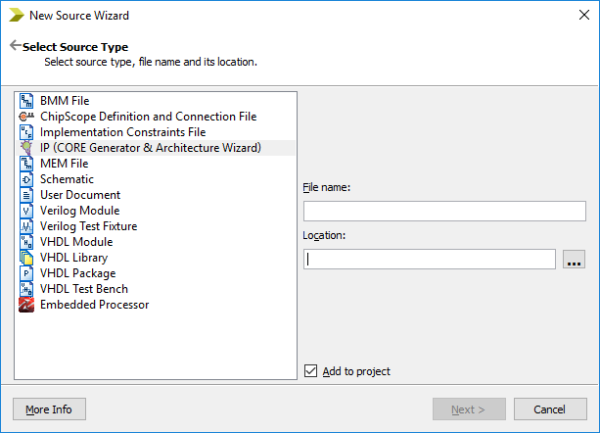Image resolution: width=600 pixels, height=433 pixels.
Task: Go back using the arrow icon
Action: (15, 45)
